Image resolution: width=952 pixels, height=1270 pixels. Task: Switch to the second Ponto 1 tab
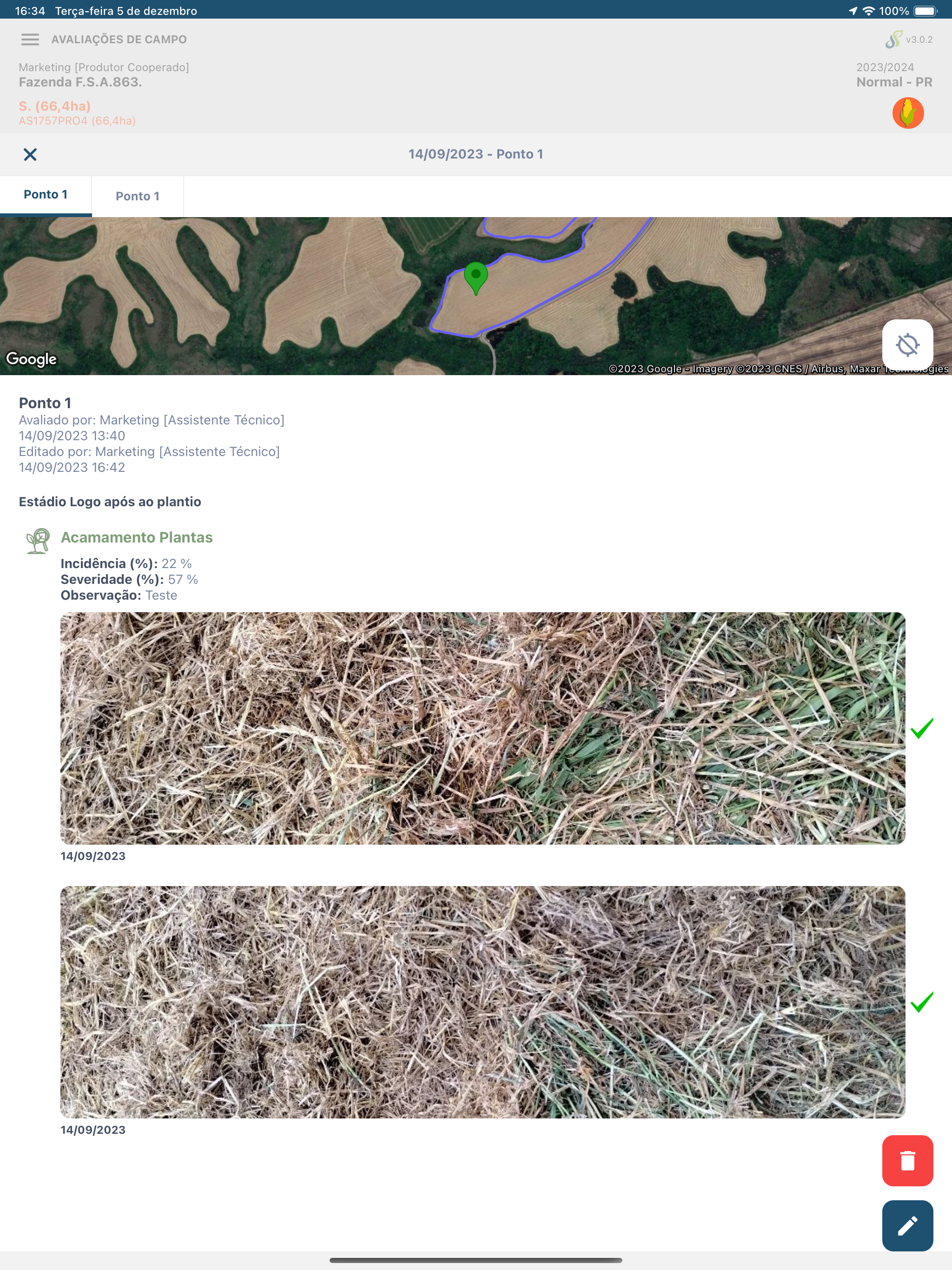(138, 196)
